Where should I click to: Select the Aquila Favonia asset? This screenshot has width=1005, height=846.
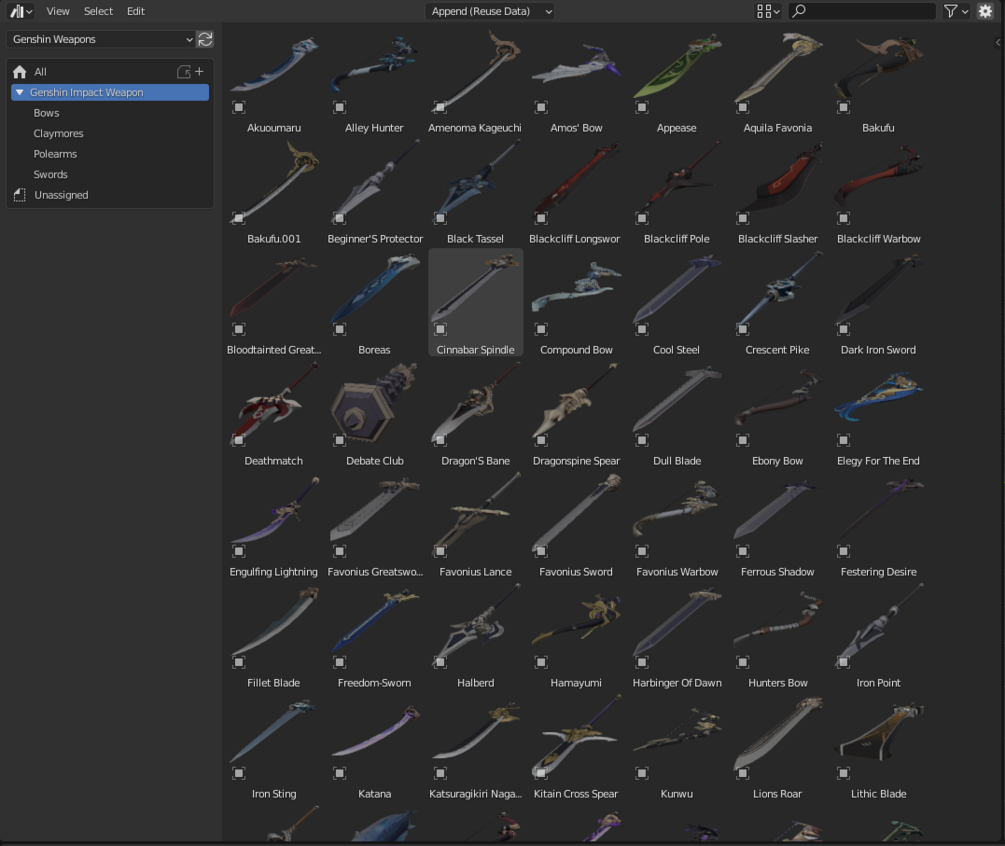pos(777,82)
